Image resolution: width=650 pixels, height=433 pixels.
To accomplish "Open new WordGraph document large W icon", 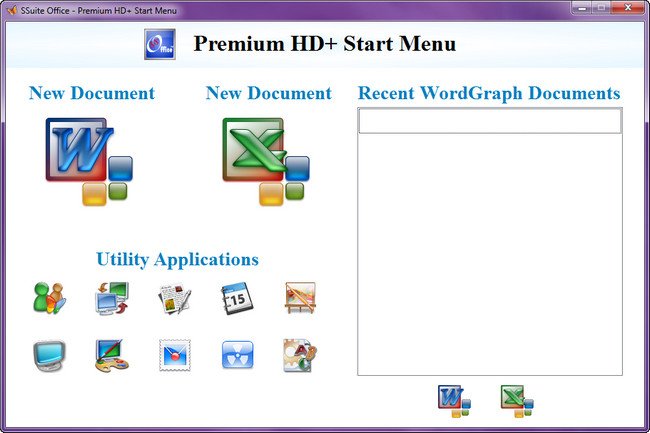I will point(89,162).
